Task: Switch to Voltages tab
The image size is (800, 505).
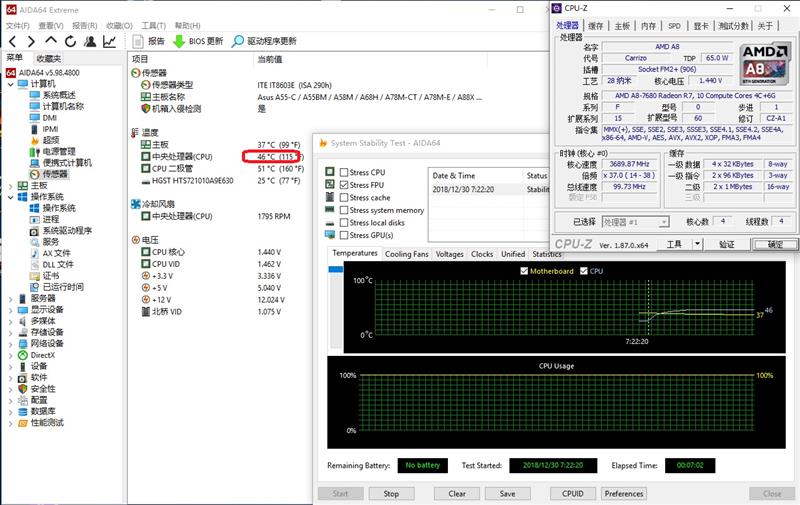Action: [x=449, y=254]
